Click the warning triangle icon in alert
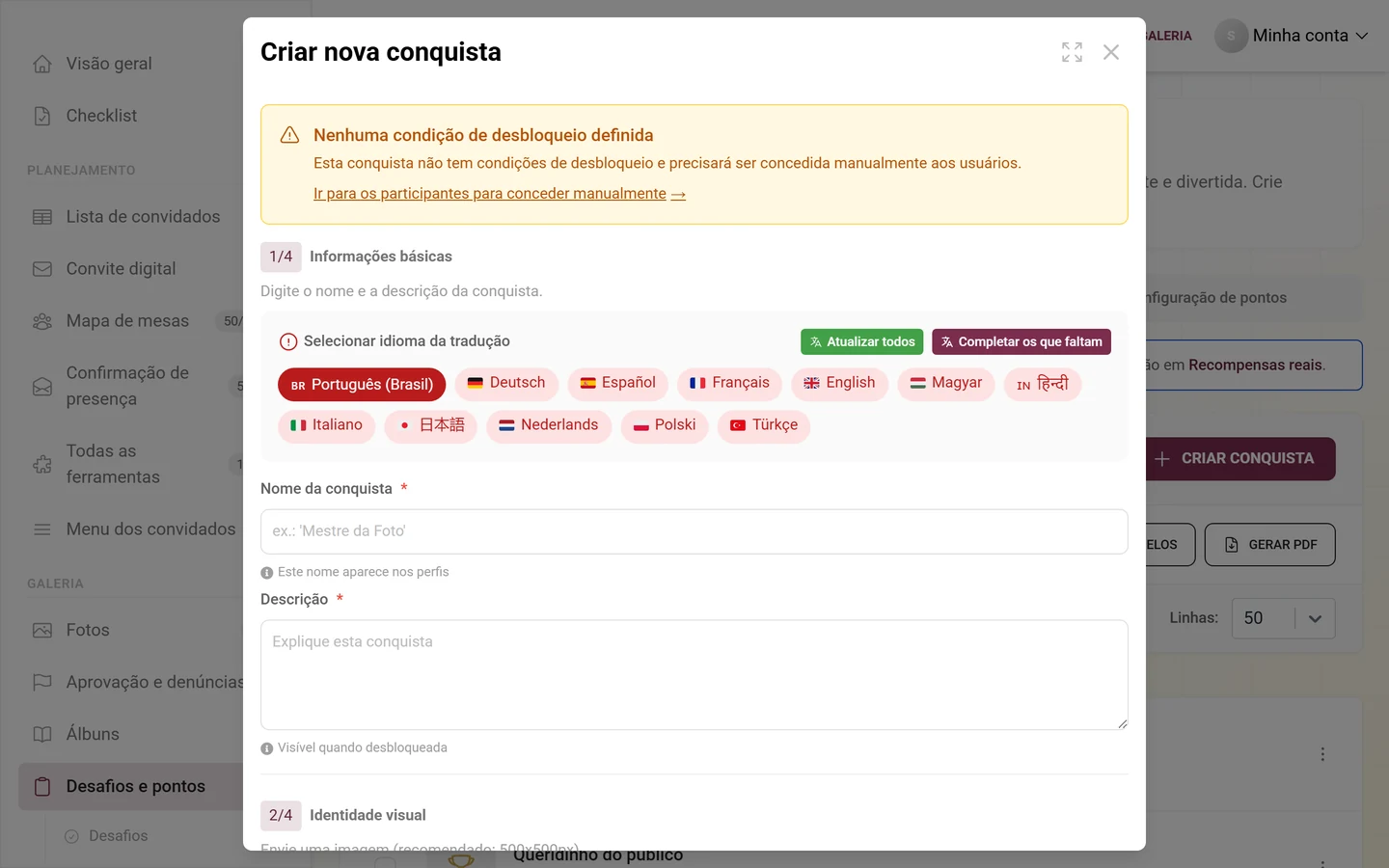Viewport: 1389px width, 868px height. 289,135
